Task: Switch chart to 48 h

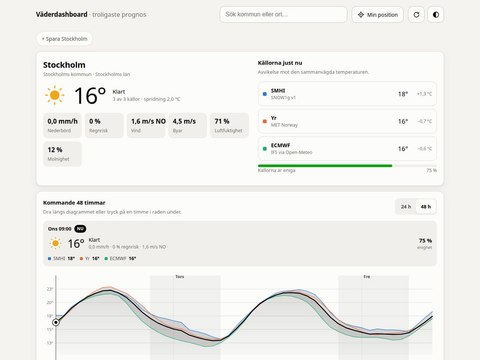Action: [426, 207]
